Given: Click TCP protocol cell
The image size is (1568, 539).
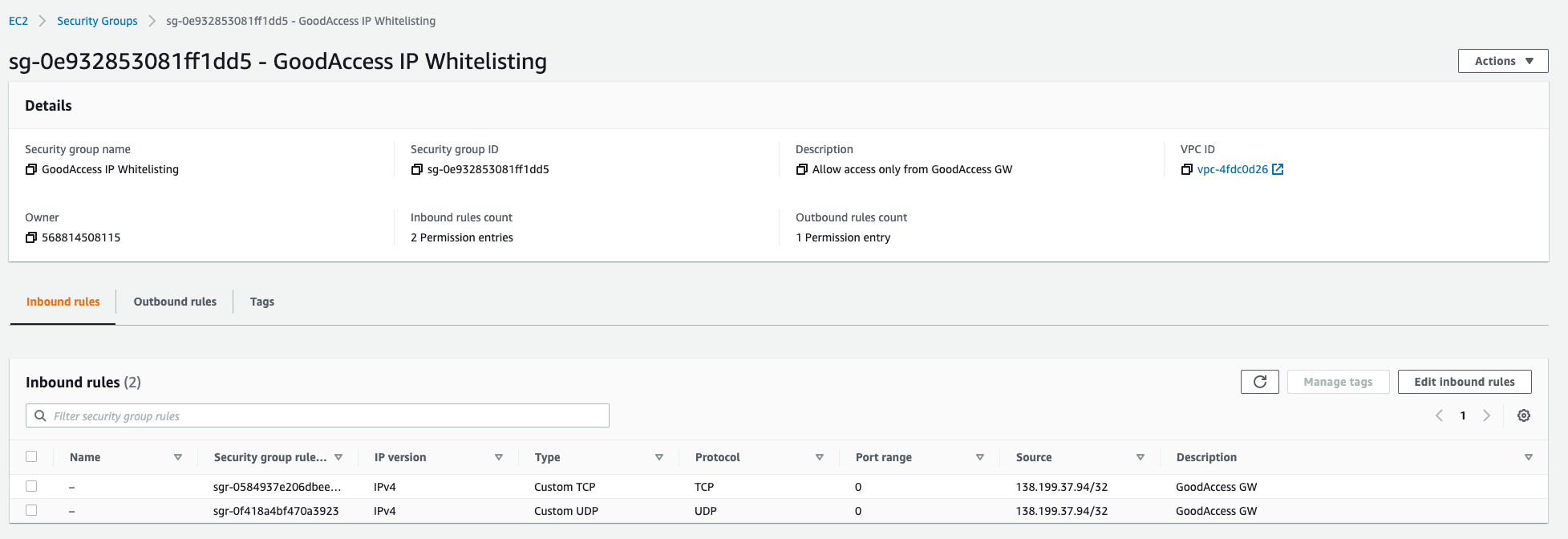Looking at the screenshot, I should [704, 487].
